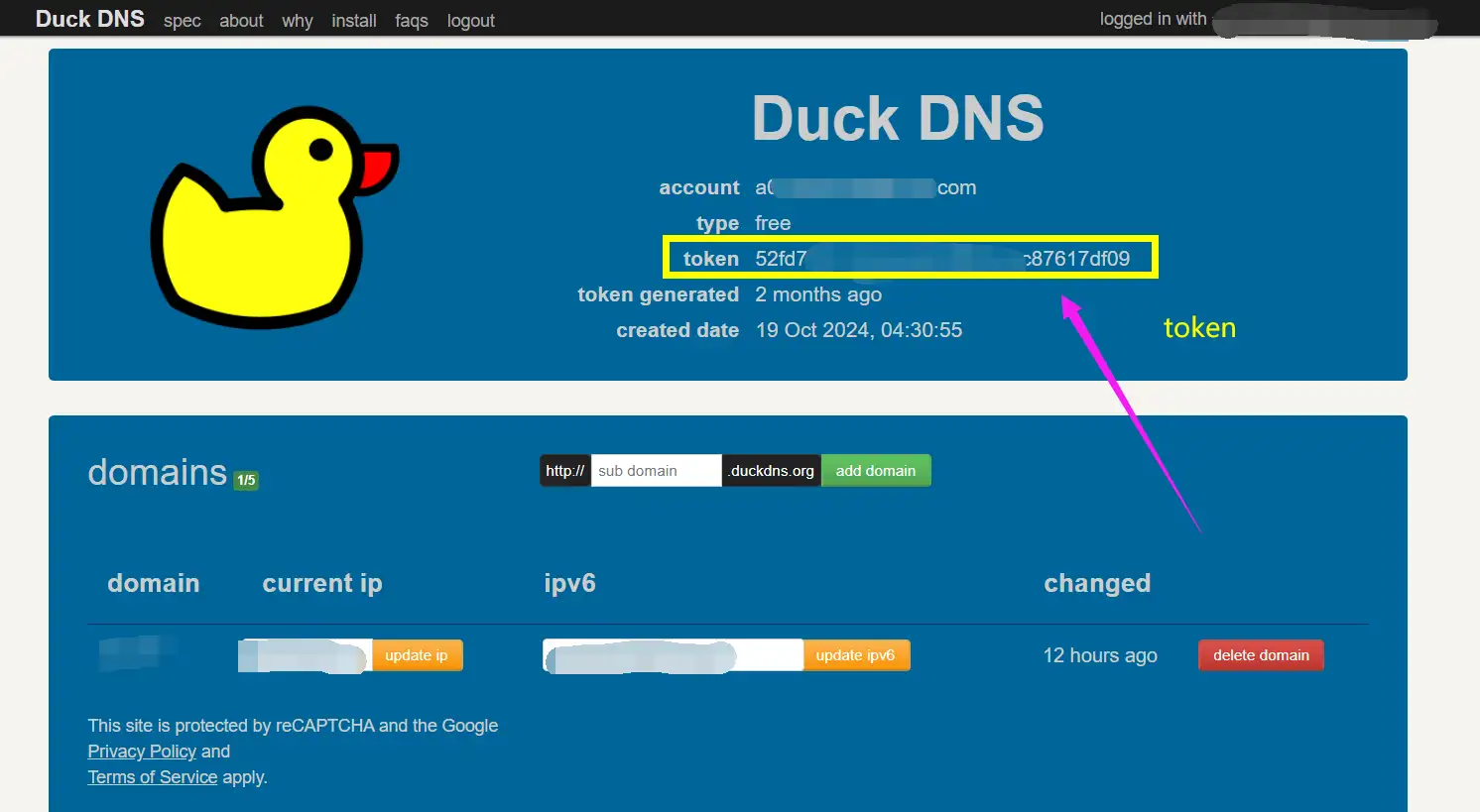Screen dimensions: 1480x812
Task: Click the update ipv6 button
Action: pos(856,654)
